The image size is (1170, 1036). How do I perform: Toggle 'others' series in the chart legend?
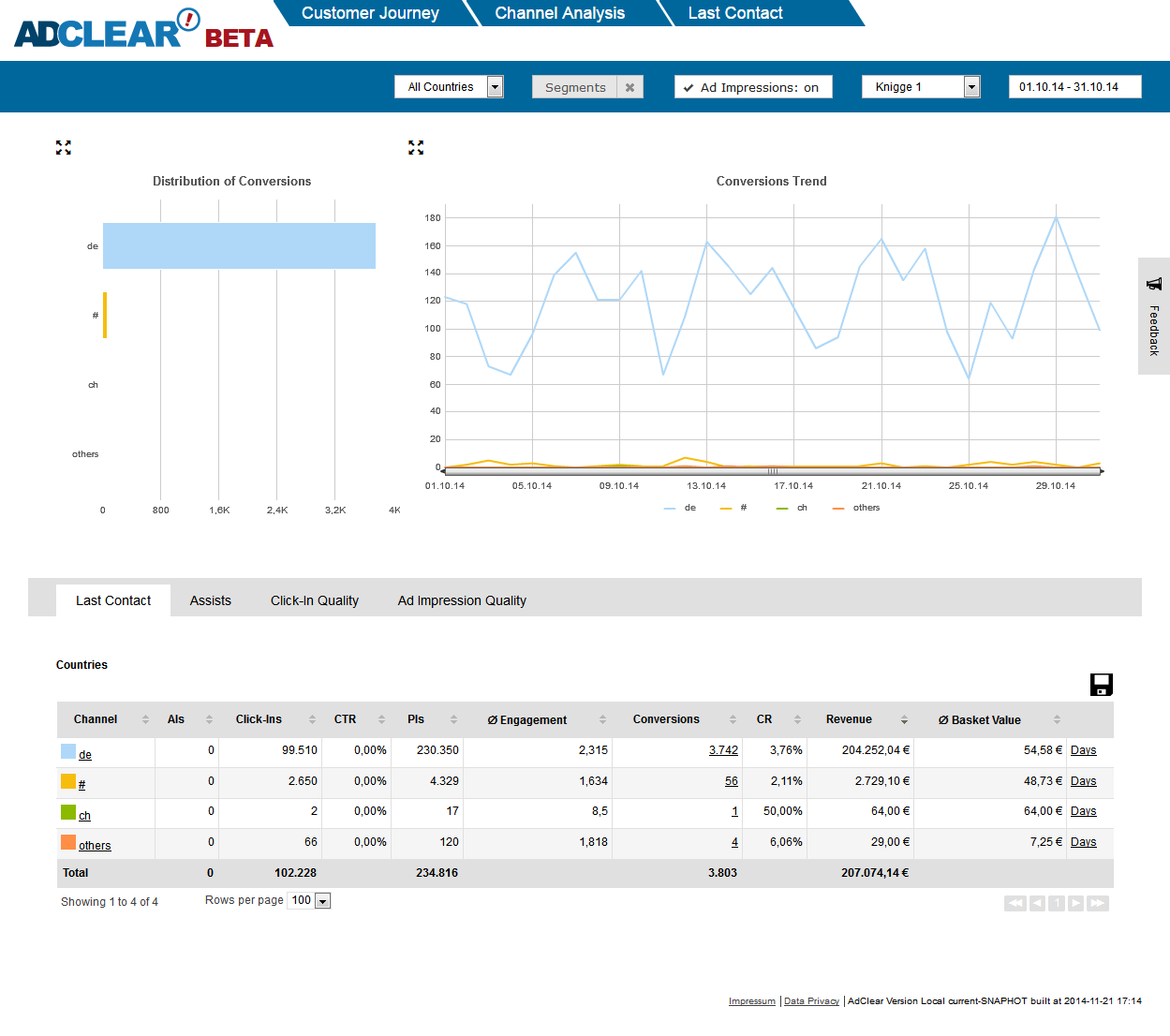pos(857,508)
